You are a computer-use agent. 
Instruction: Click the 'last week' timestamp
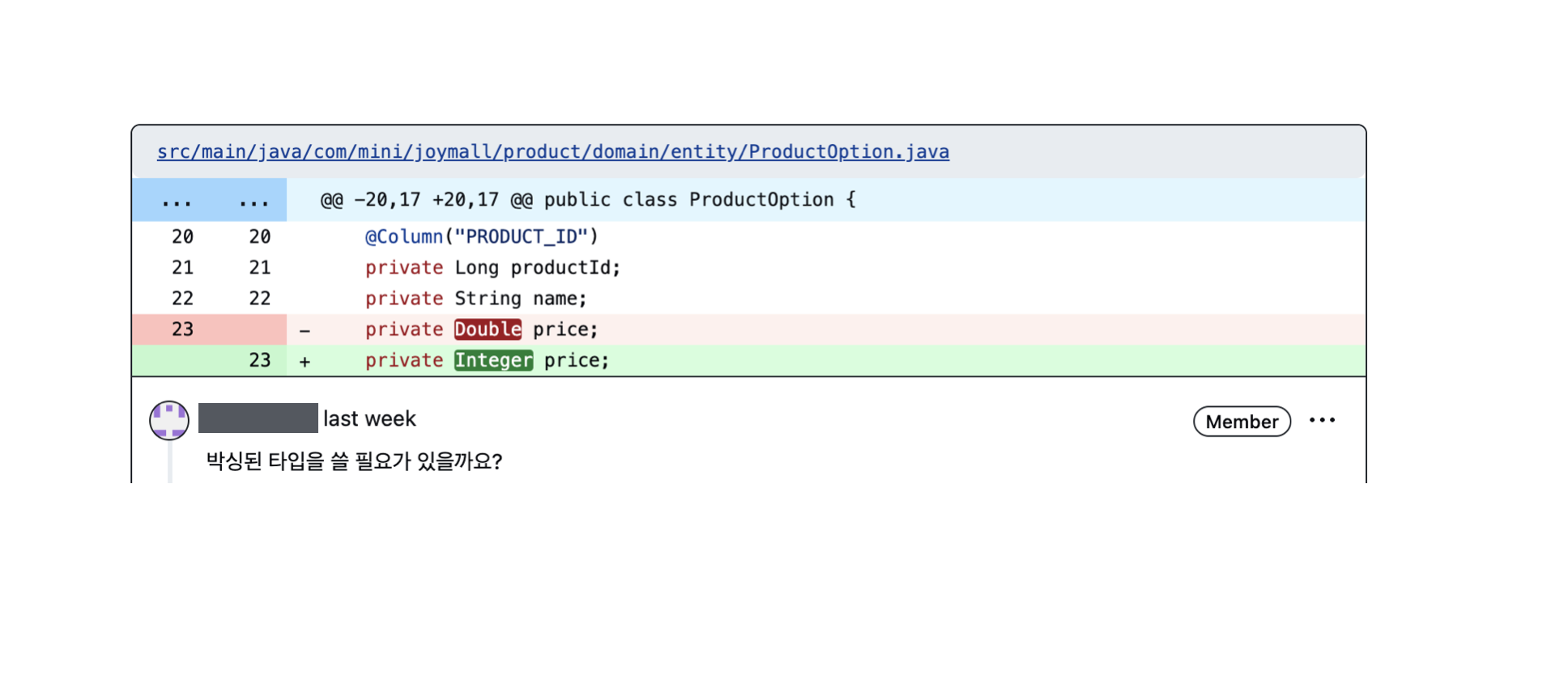click(369, 418)
